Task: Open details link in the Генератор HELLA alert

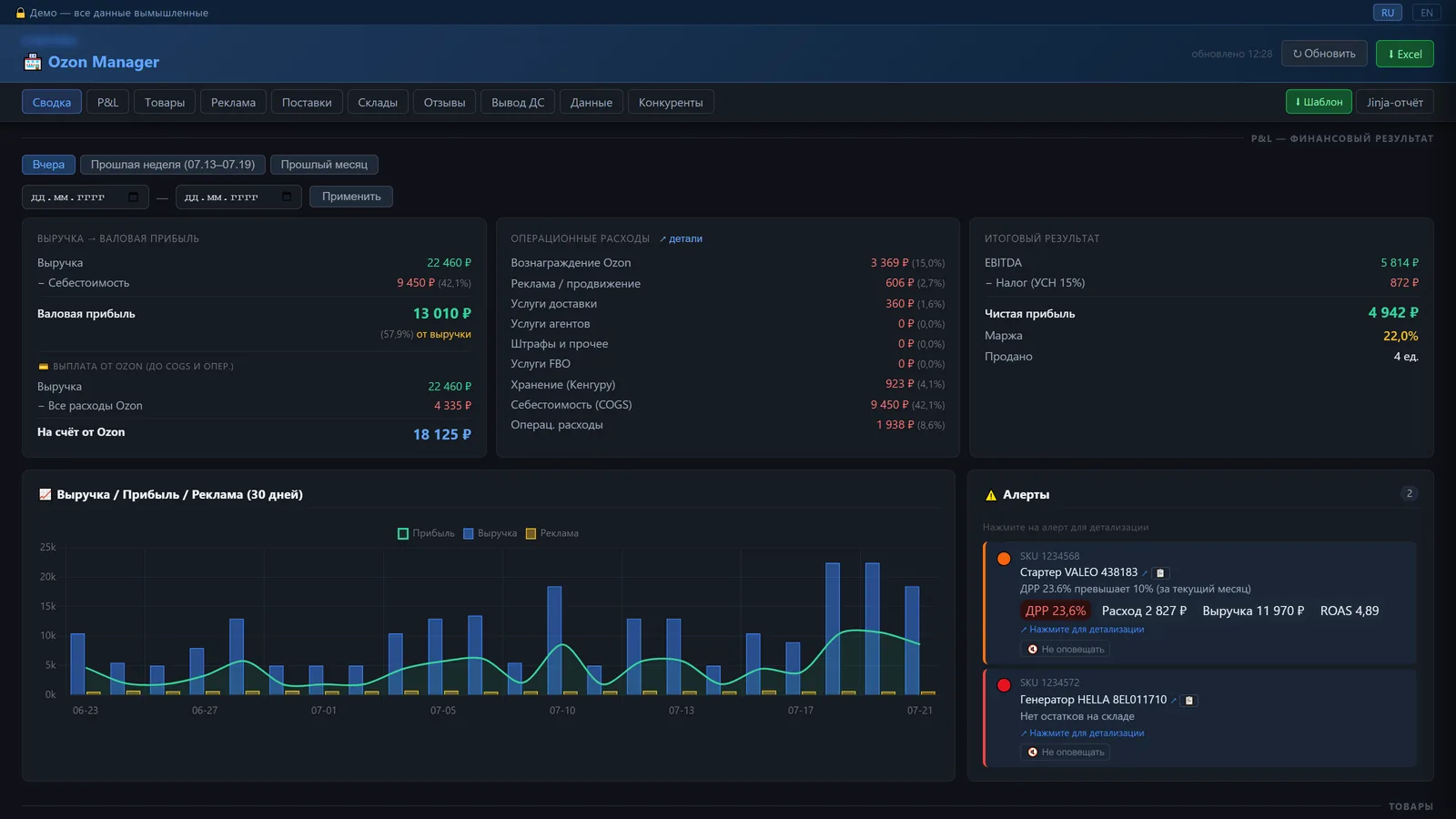Action: (1082, 733)
